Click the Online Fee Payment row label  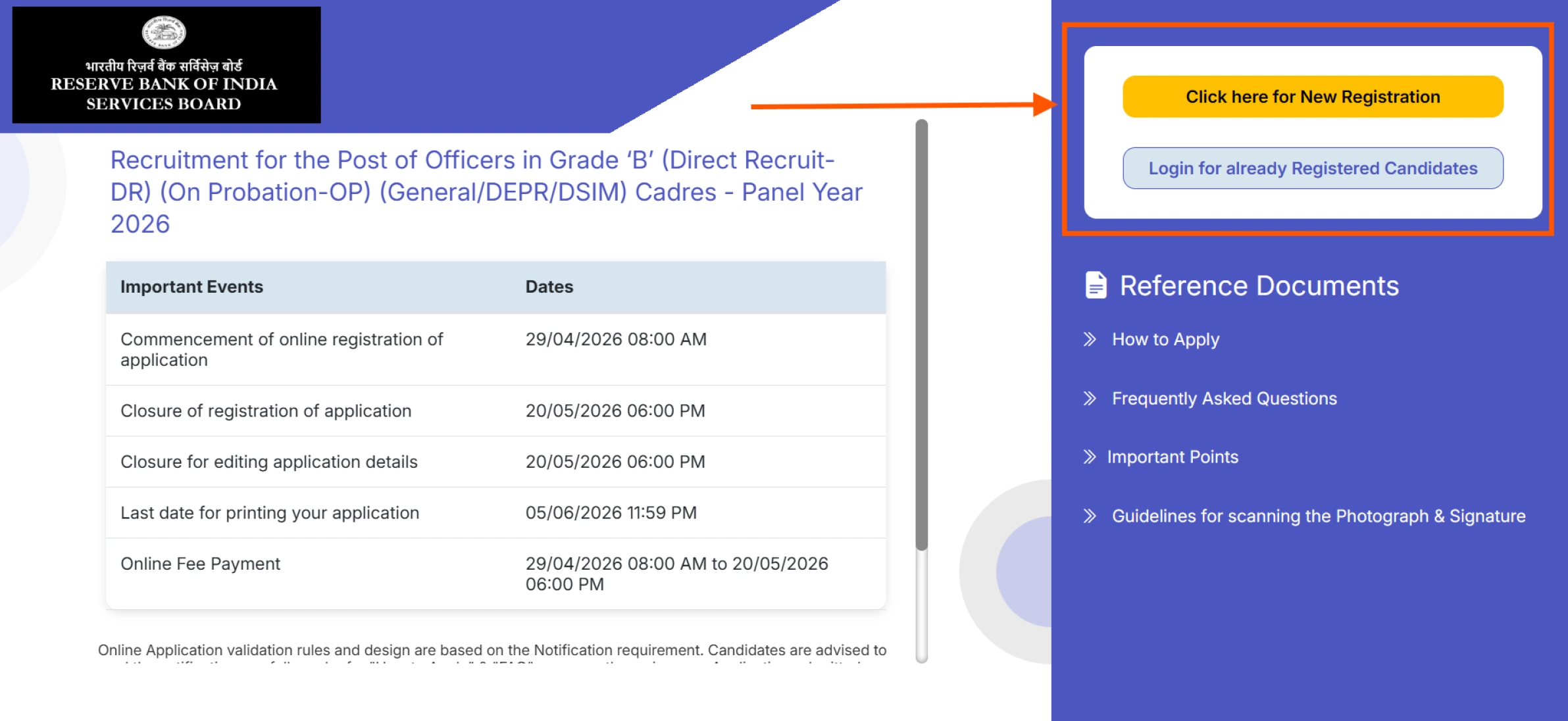(200, 564)
